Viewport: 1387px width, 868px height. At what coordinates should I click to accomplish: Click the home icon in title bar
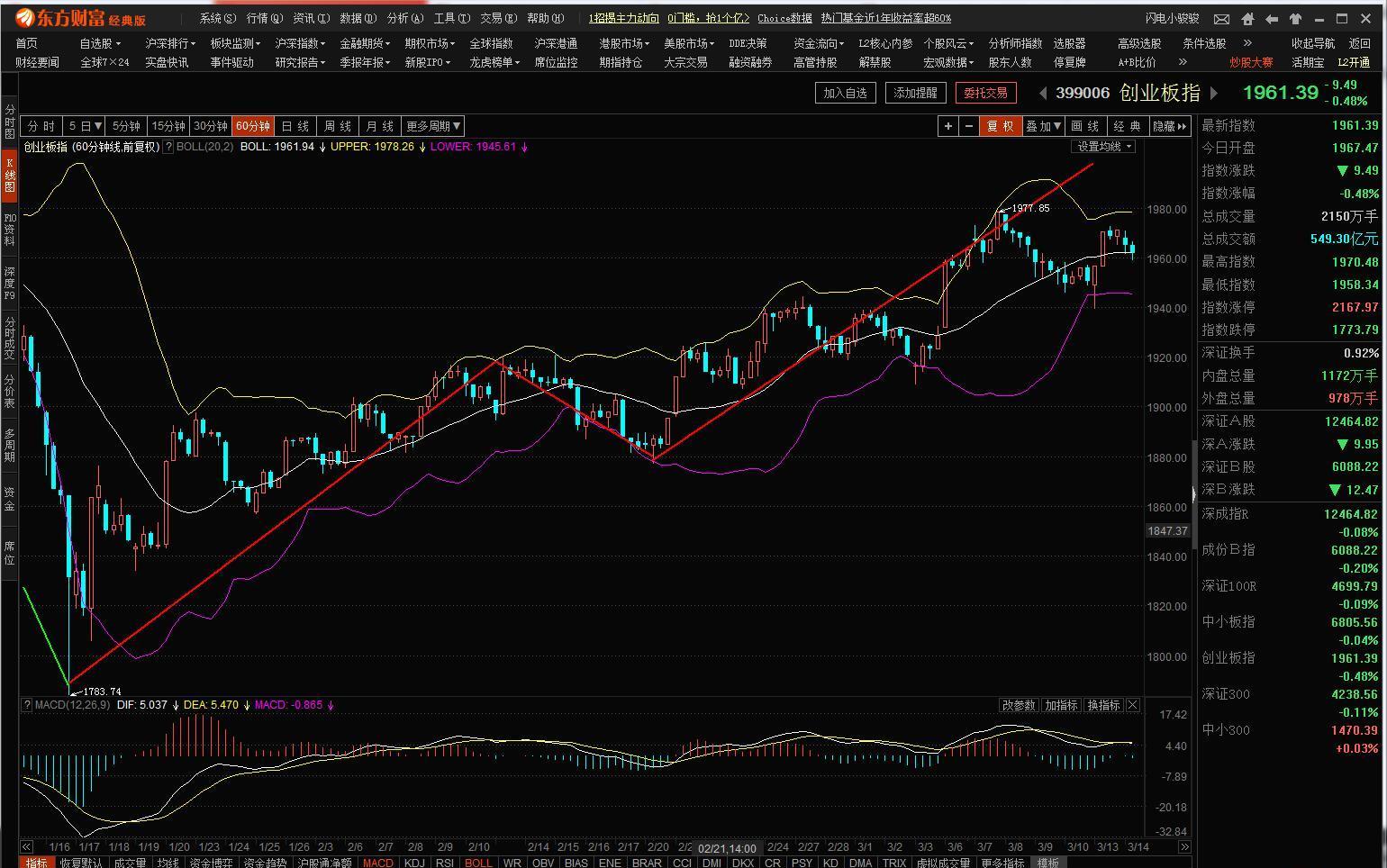tap(1247, 18)
